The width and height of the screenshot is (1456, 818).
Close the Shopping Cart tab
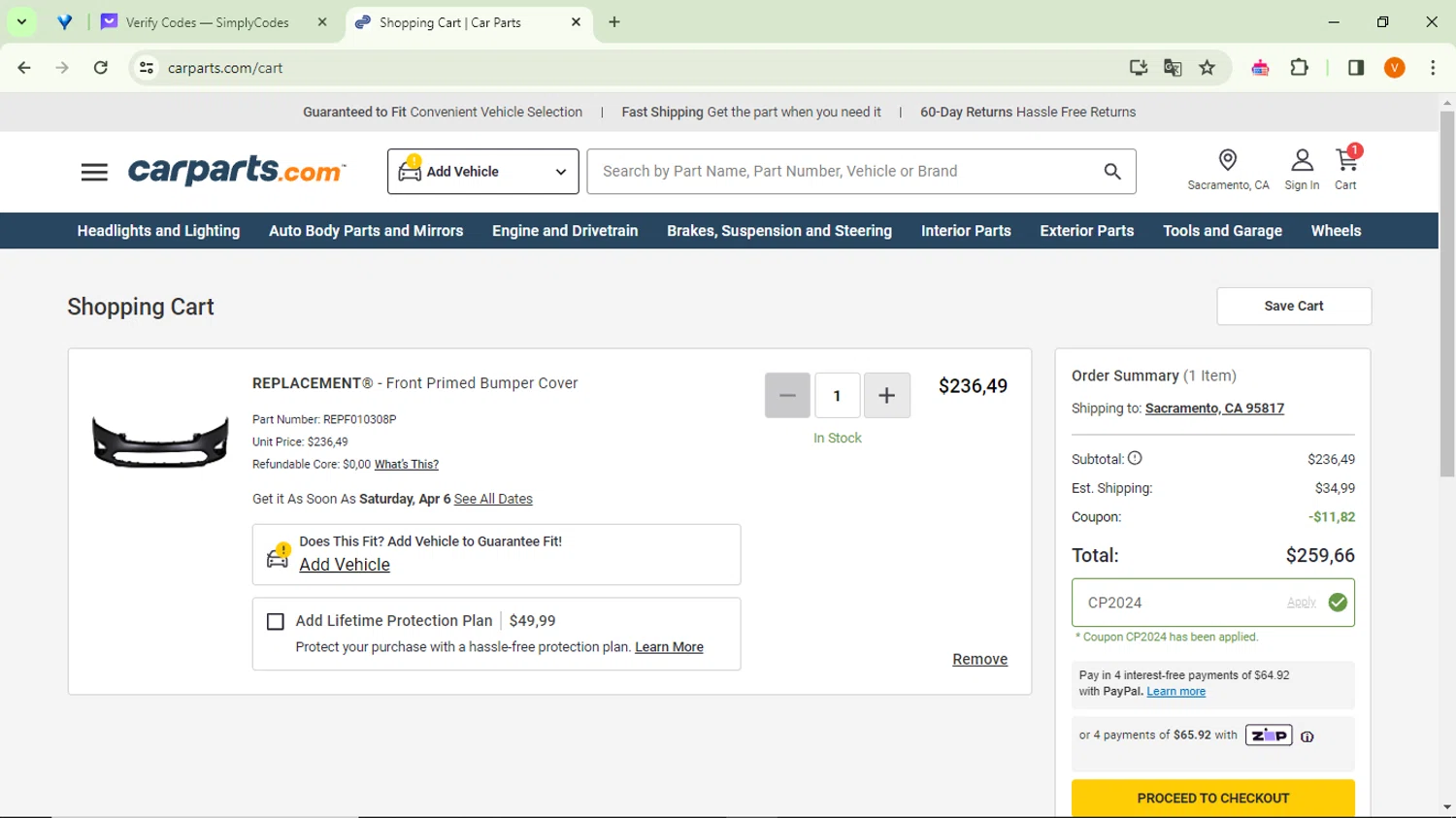576,22
